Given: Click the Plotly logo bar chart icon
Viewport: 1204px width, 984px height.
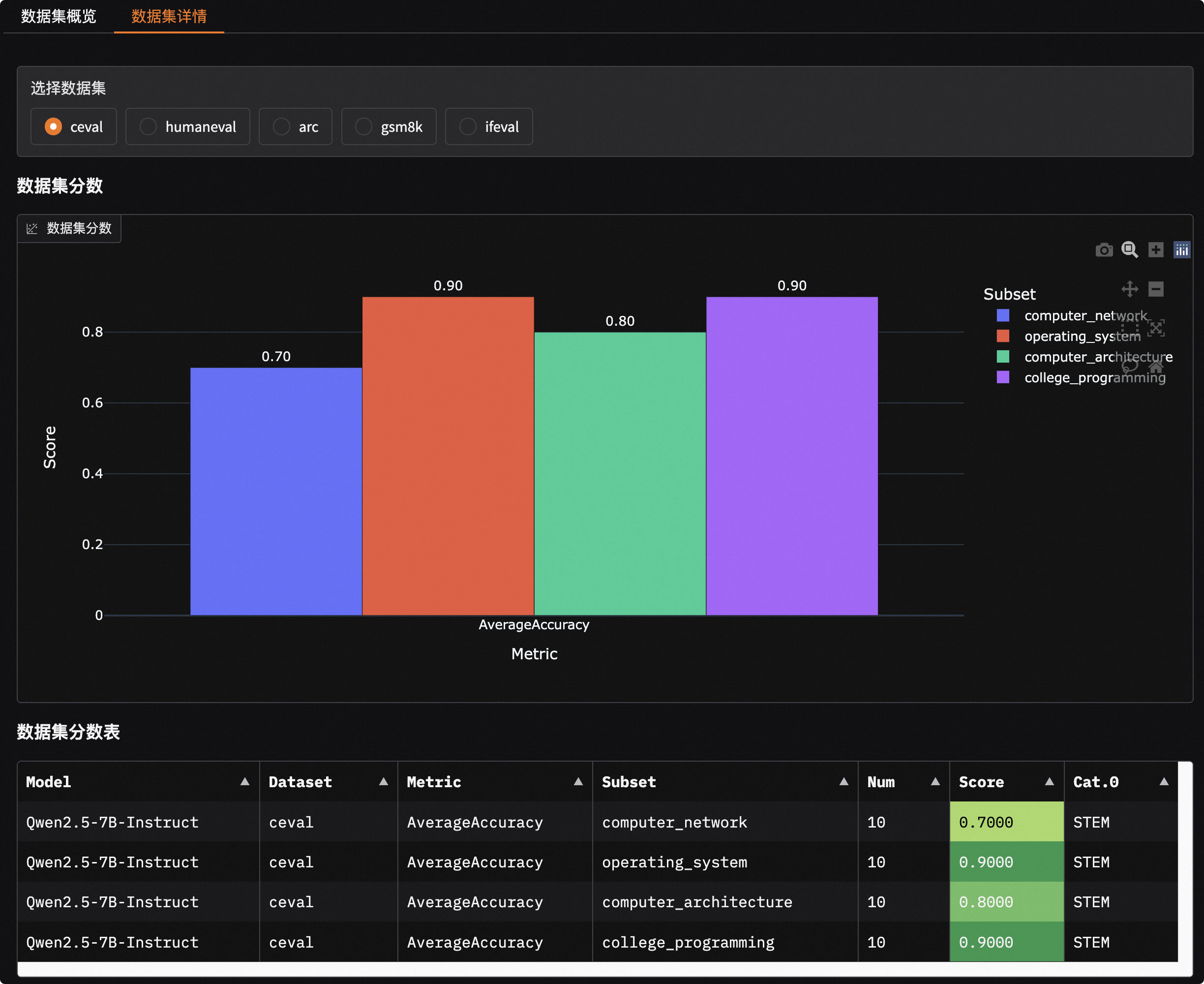Looking at the screenshot, I should tap(1182, 250).
